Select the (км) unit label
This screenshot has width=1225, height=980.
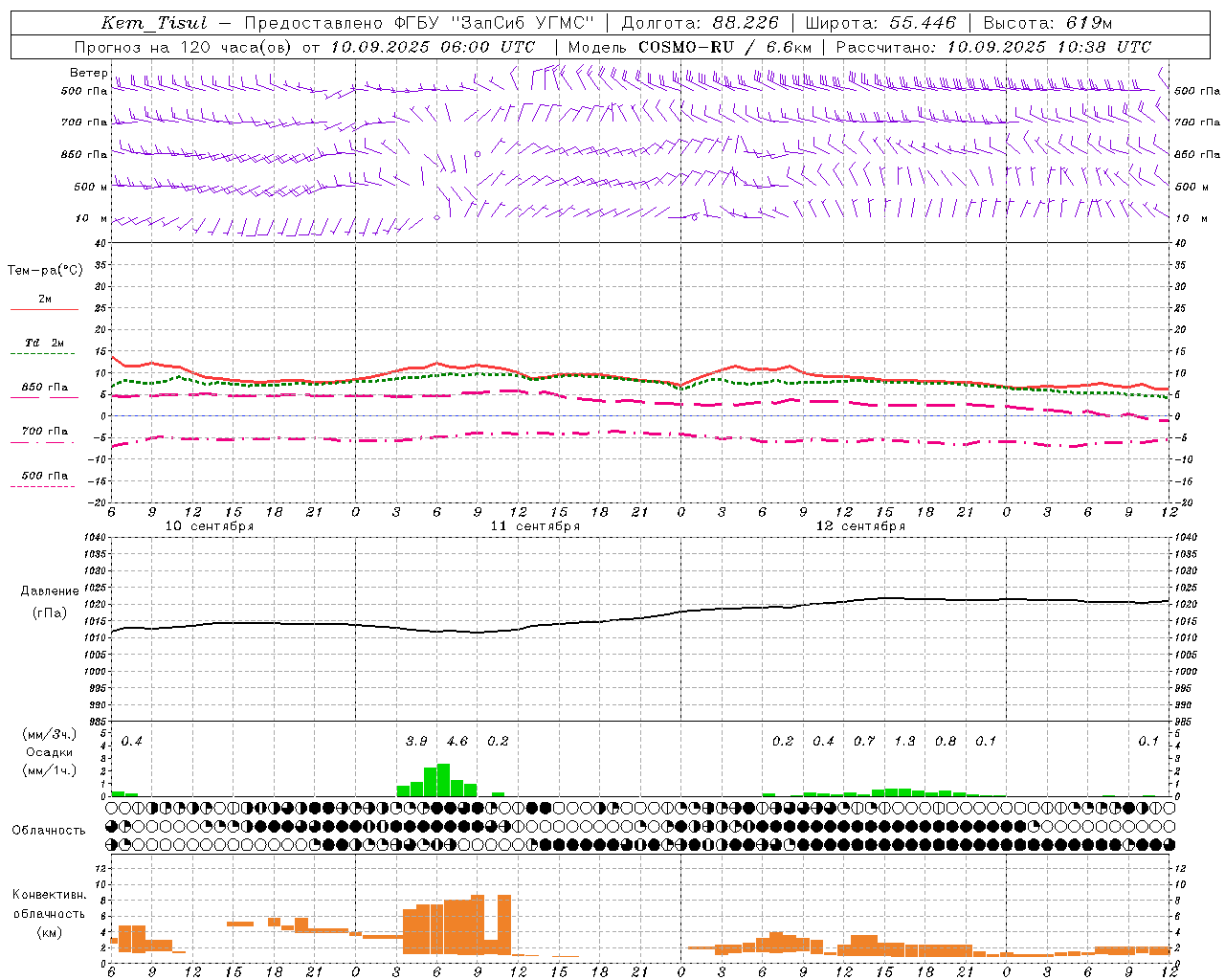click(50, 932)
